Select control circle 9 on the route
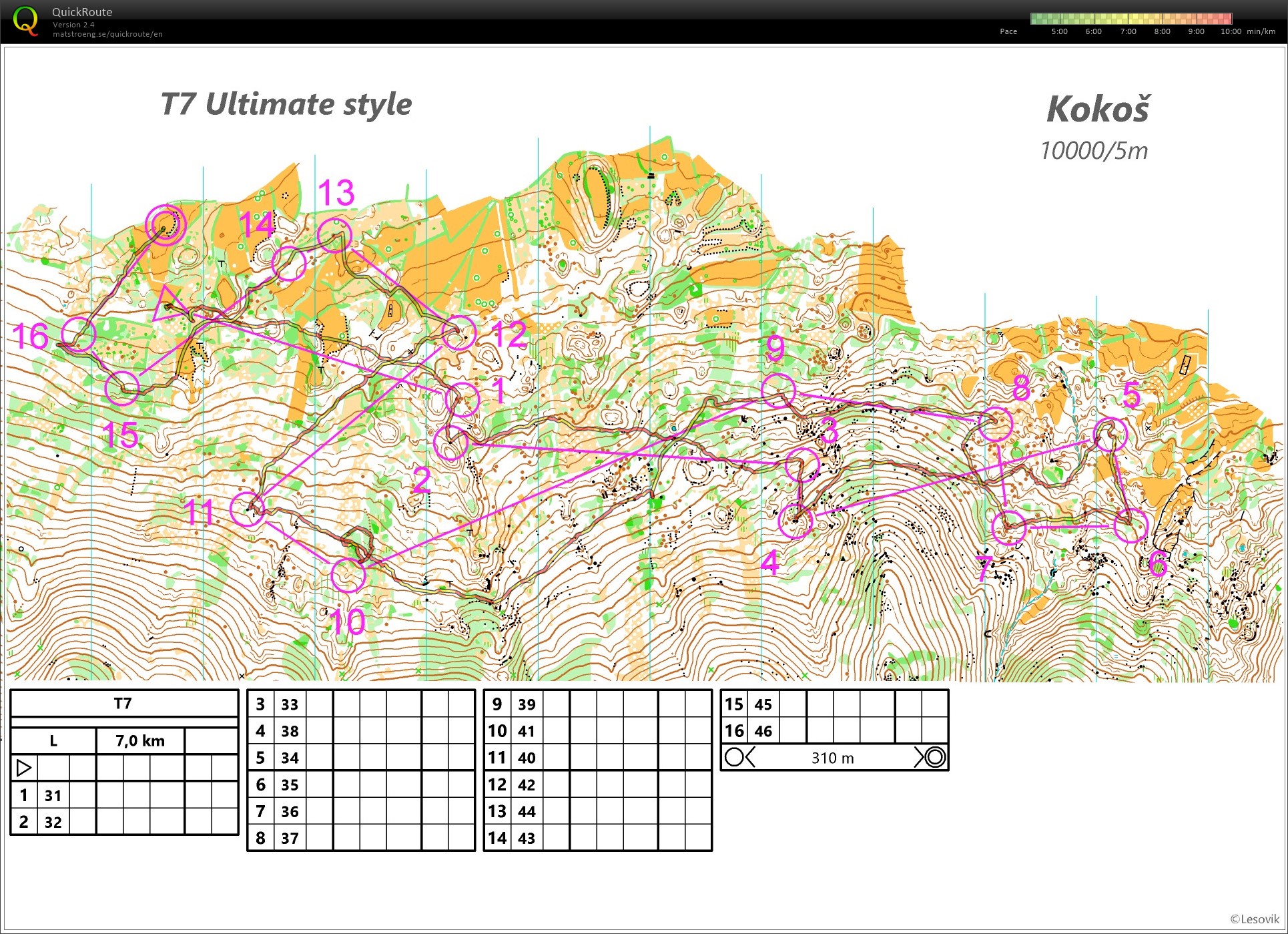Screen dimensions: 1288x934 click(778, 391)
